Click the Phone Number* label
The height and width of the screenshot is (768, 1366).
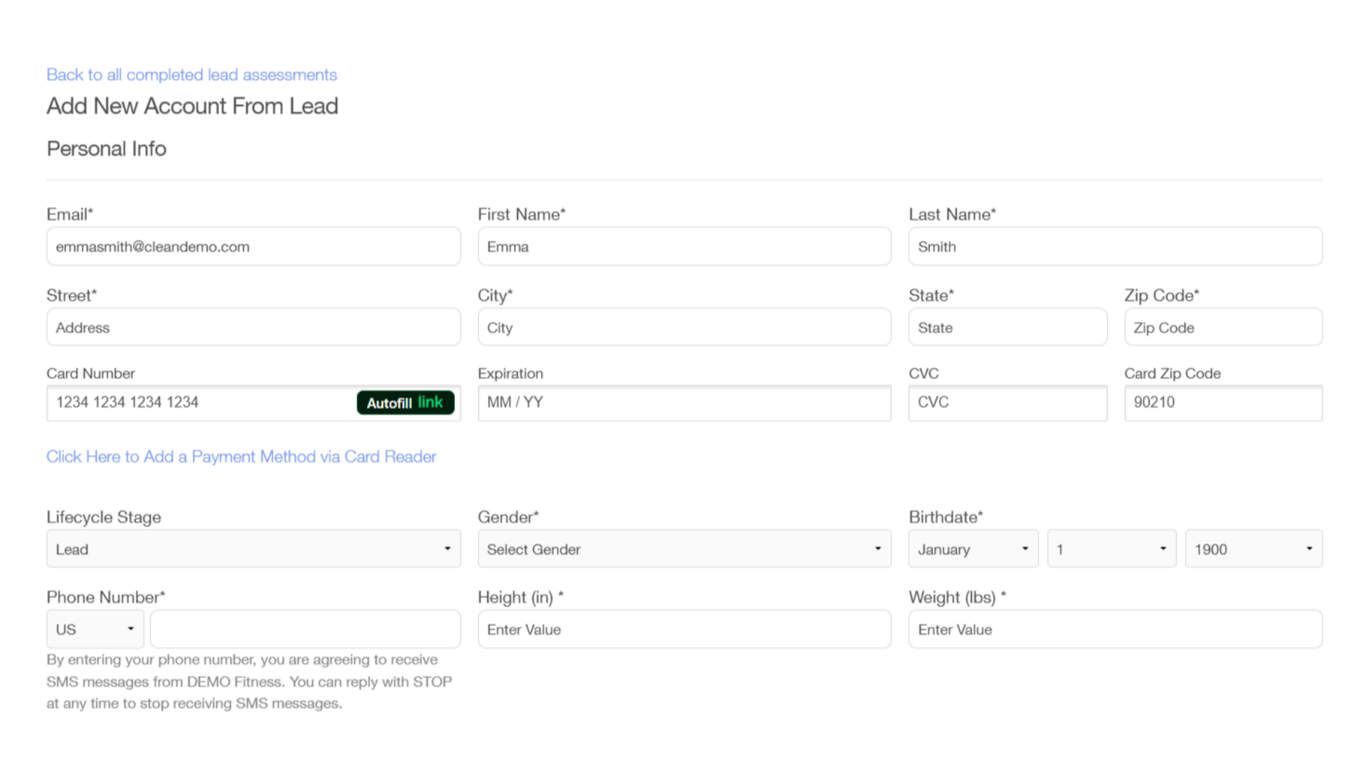(106, 597)
